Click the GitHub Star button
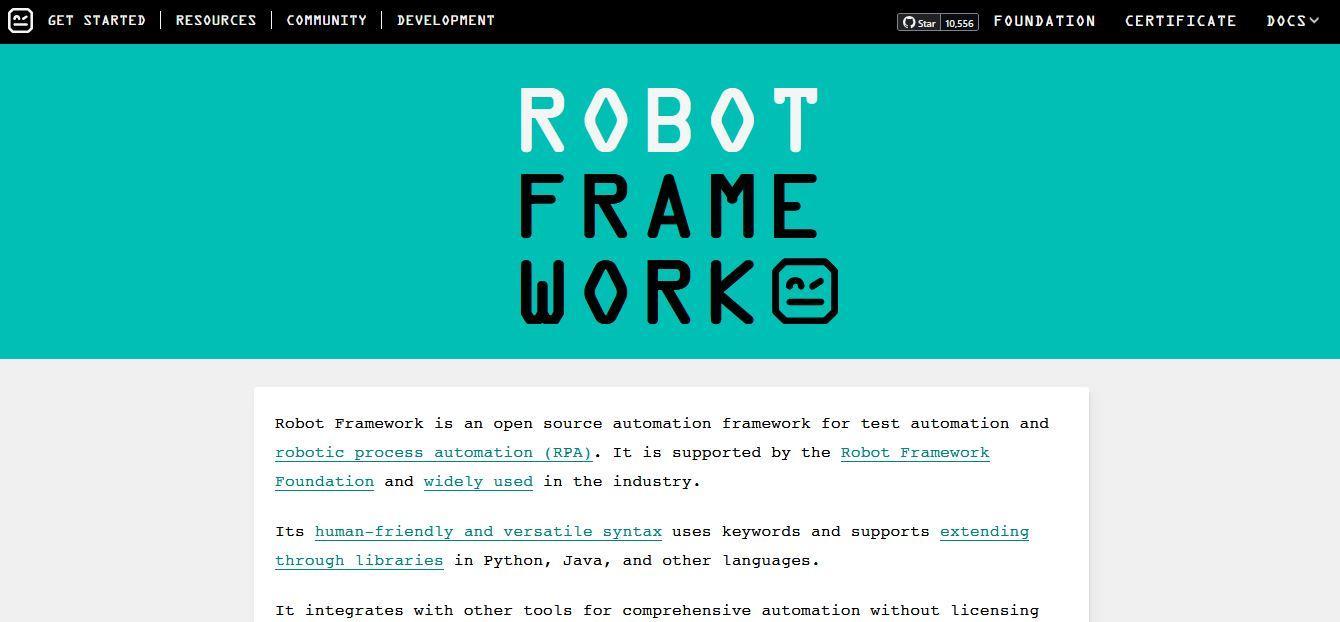This screenshot has width=1340, height=622. 919,22
